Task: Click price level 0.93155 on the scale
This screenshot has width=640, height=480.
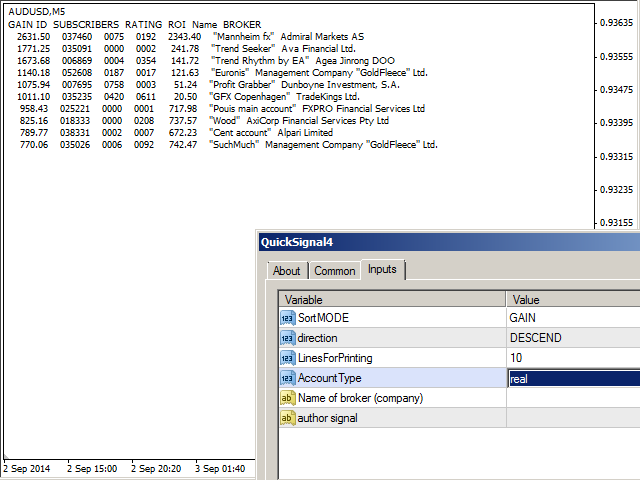Action: pos(616,223)
